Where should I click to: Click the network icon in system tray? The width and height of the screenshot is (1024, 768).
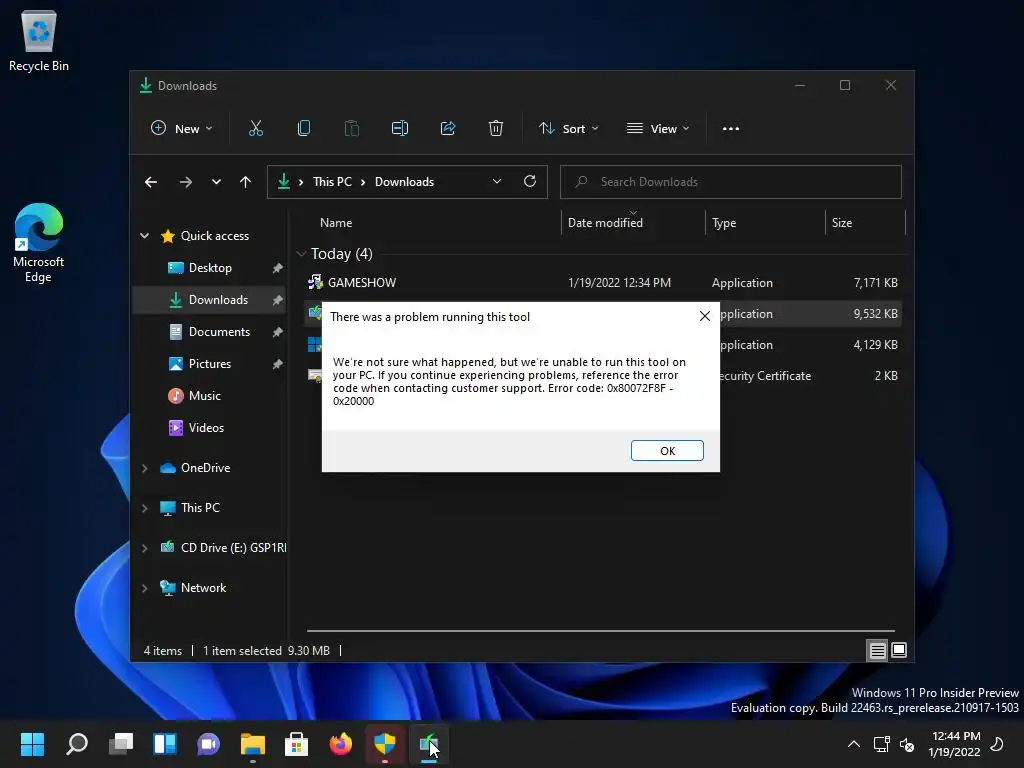coord(882,744)
